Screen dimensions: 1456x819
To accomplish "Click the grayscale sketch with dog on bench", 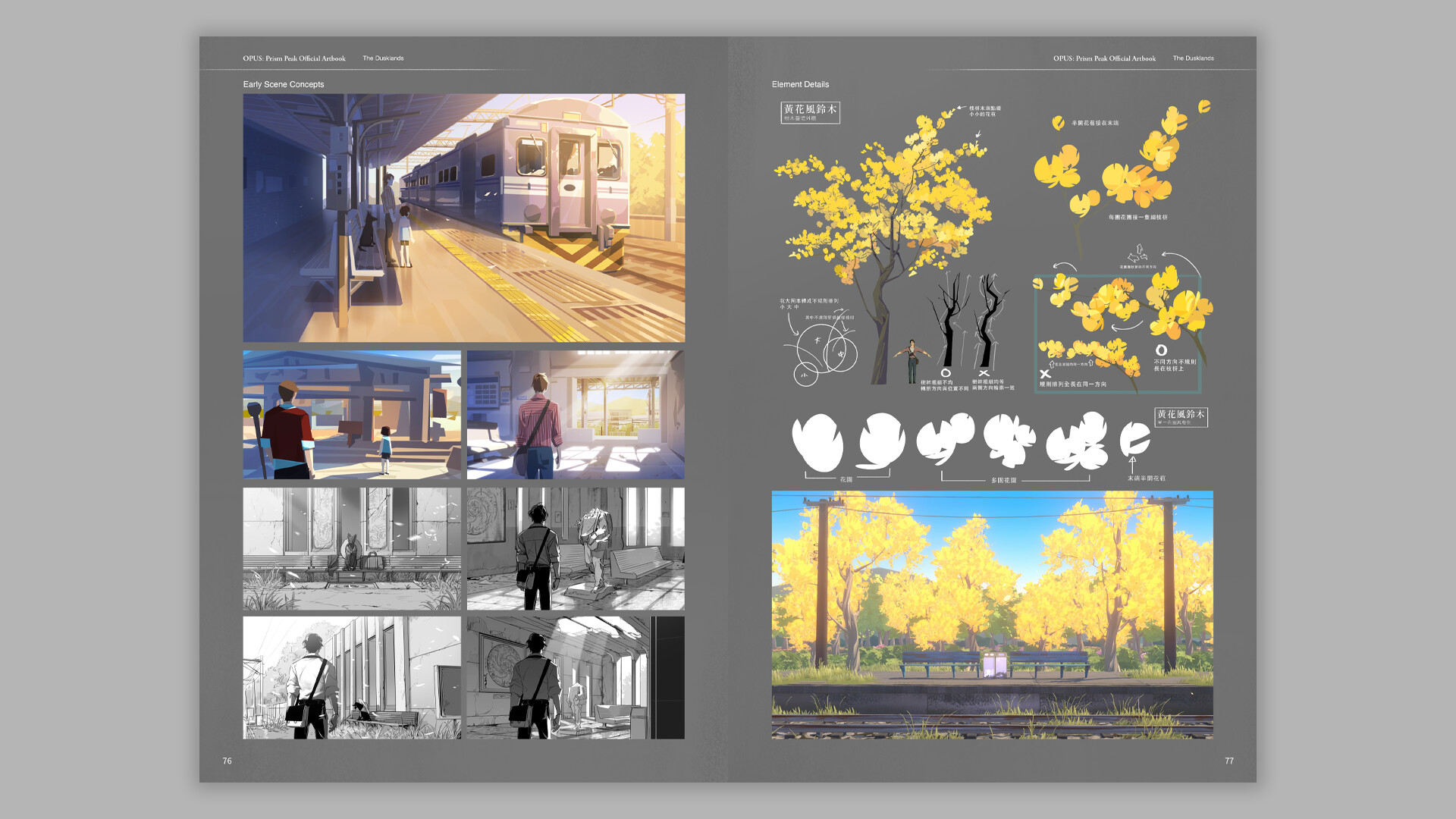I will click(351, 548).
